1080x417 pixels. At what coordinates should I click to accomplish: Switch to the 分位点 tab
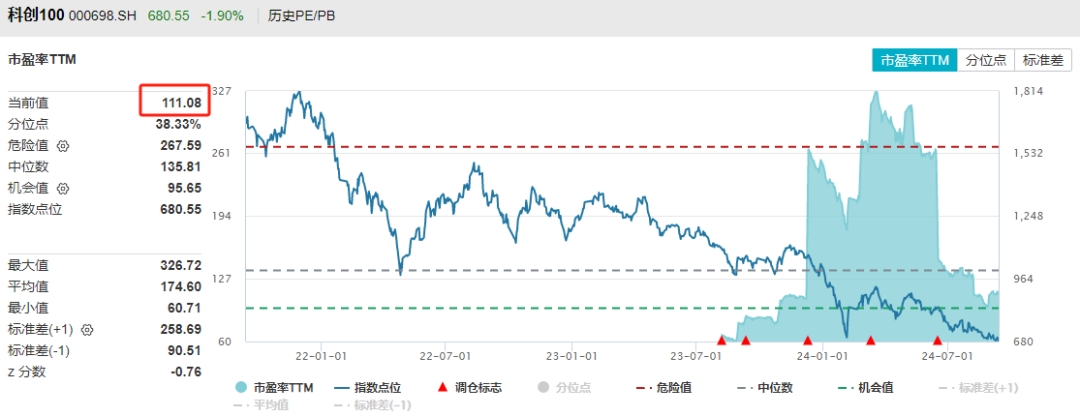[x=986, y=61]
